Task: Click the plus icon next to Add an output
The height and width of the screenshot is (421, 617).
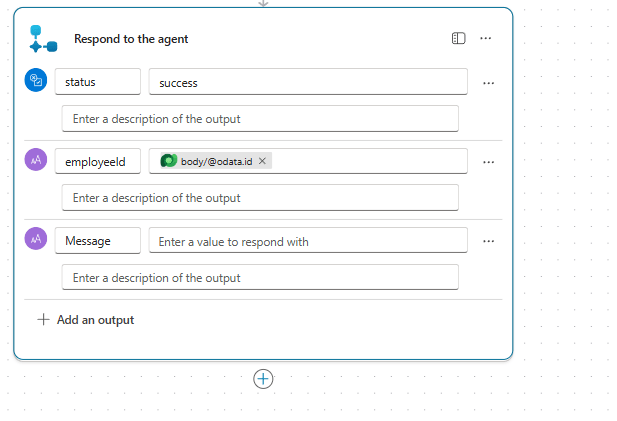Action: [43, 320]
